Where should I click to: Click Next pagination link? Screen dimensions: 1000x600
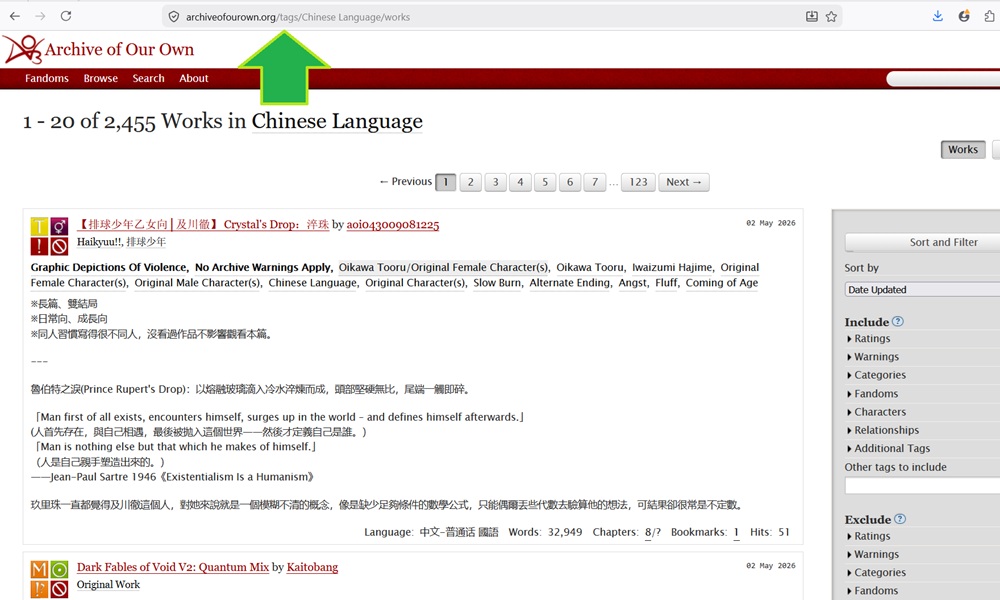point(684,182)
